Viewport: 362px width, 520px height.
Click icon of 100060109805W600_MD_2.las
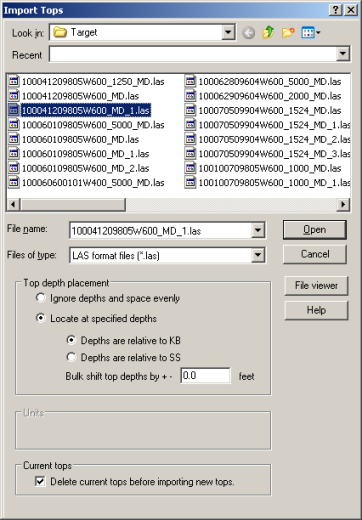(x=14, y=168)
